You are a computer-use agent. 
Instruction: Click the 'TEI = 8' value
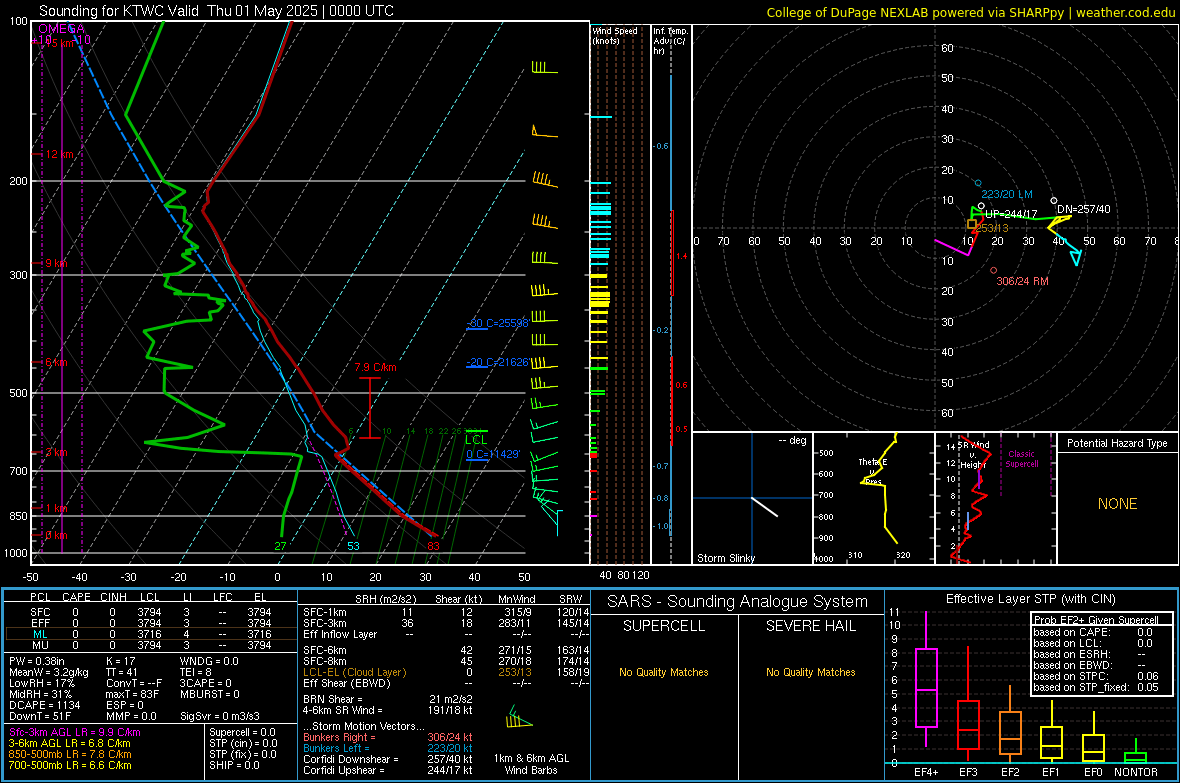pos(196,672)
